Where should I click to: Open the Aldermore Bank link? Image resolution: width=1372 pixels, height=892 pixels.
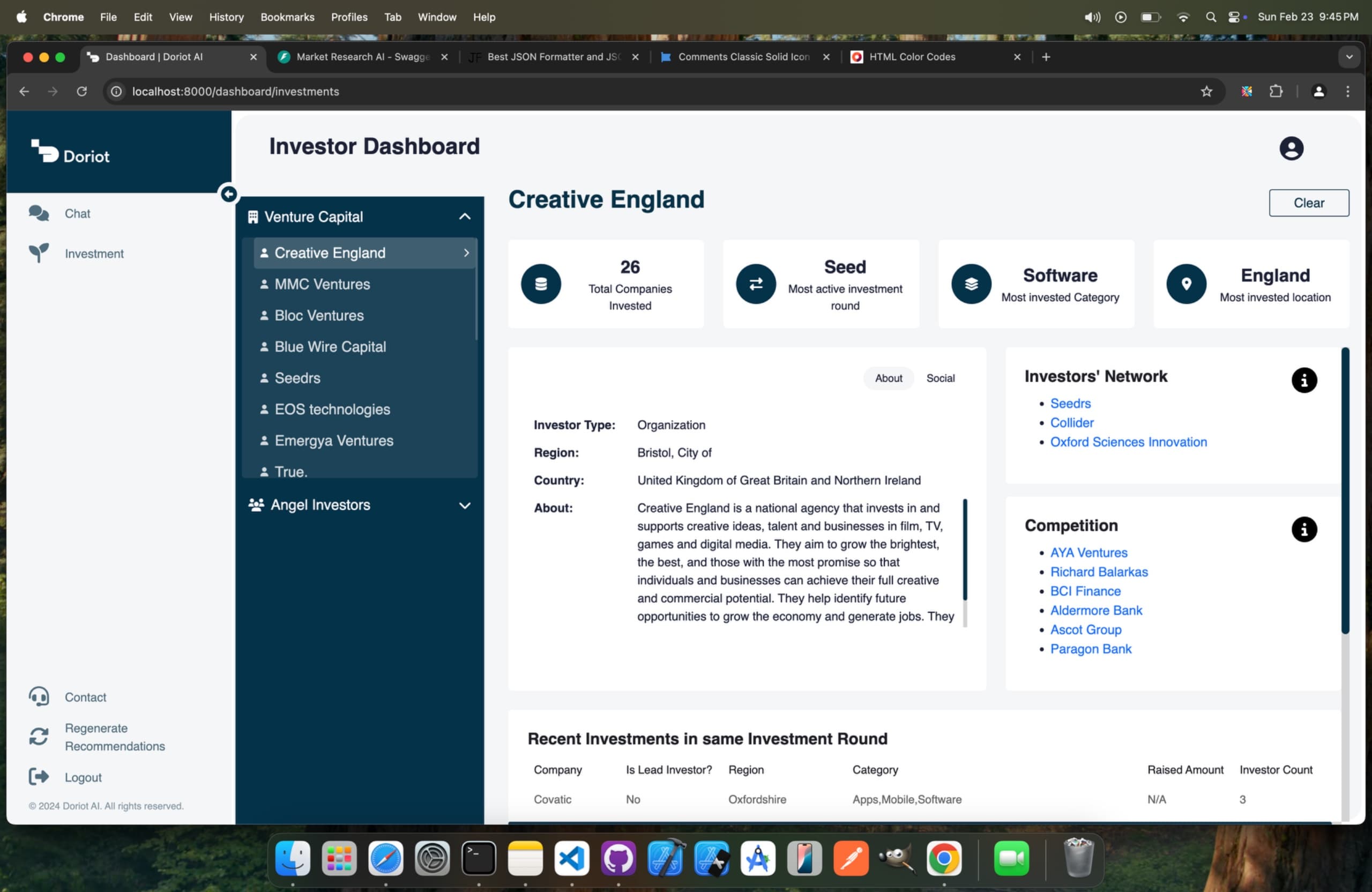(1096, 610)
